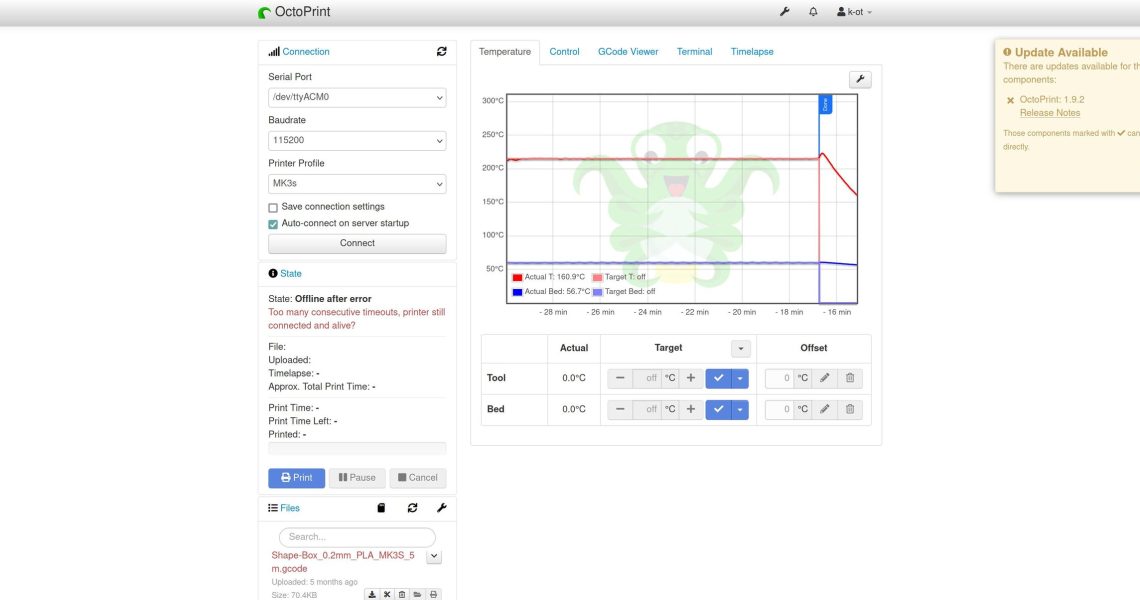Open the Release Notes link
The image size is (1140, 600).
(x=1049, y=113)
